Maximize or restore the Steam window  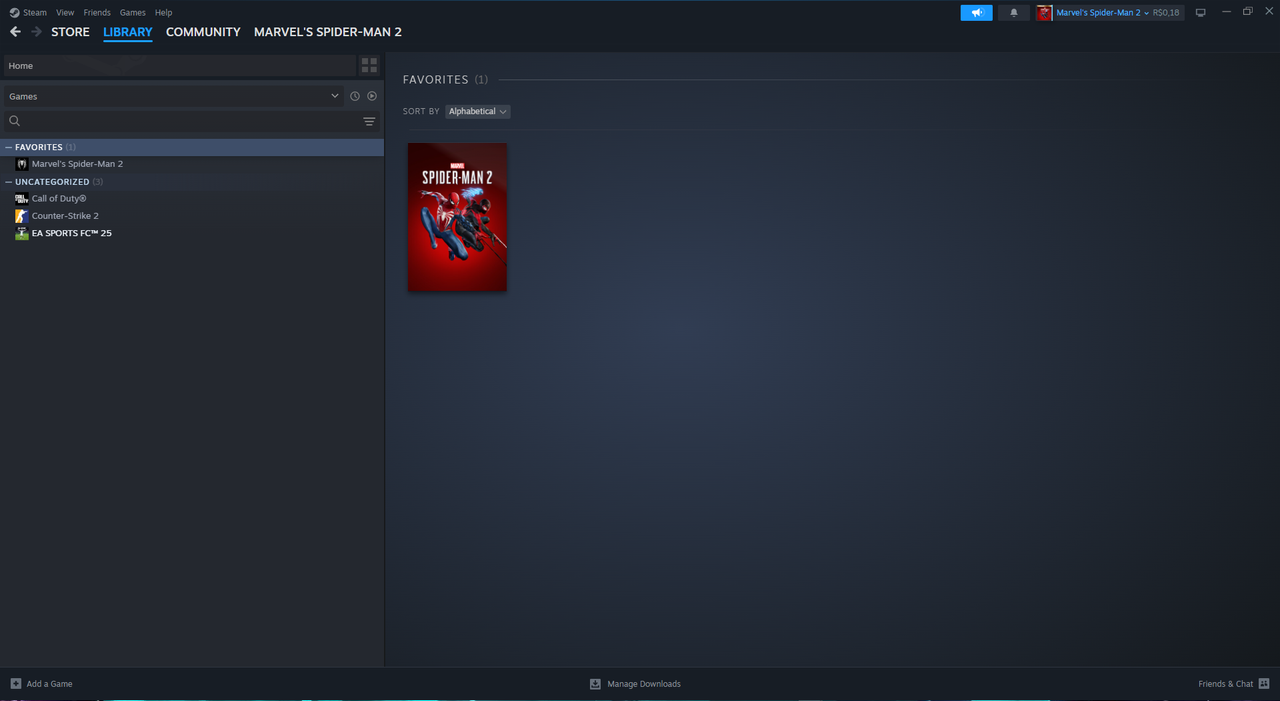point(1248,12)
